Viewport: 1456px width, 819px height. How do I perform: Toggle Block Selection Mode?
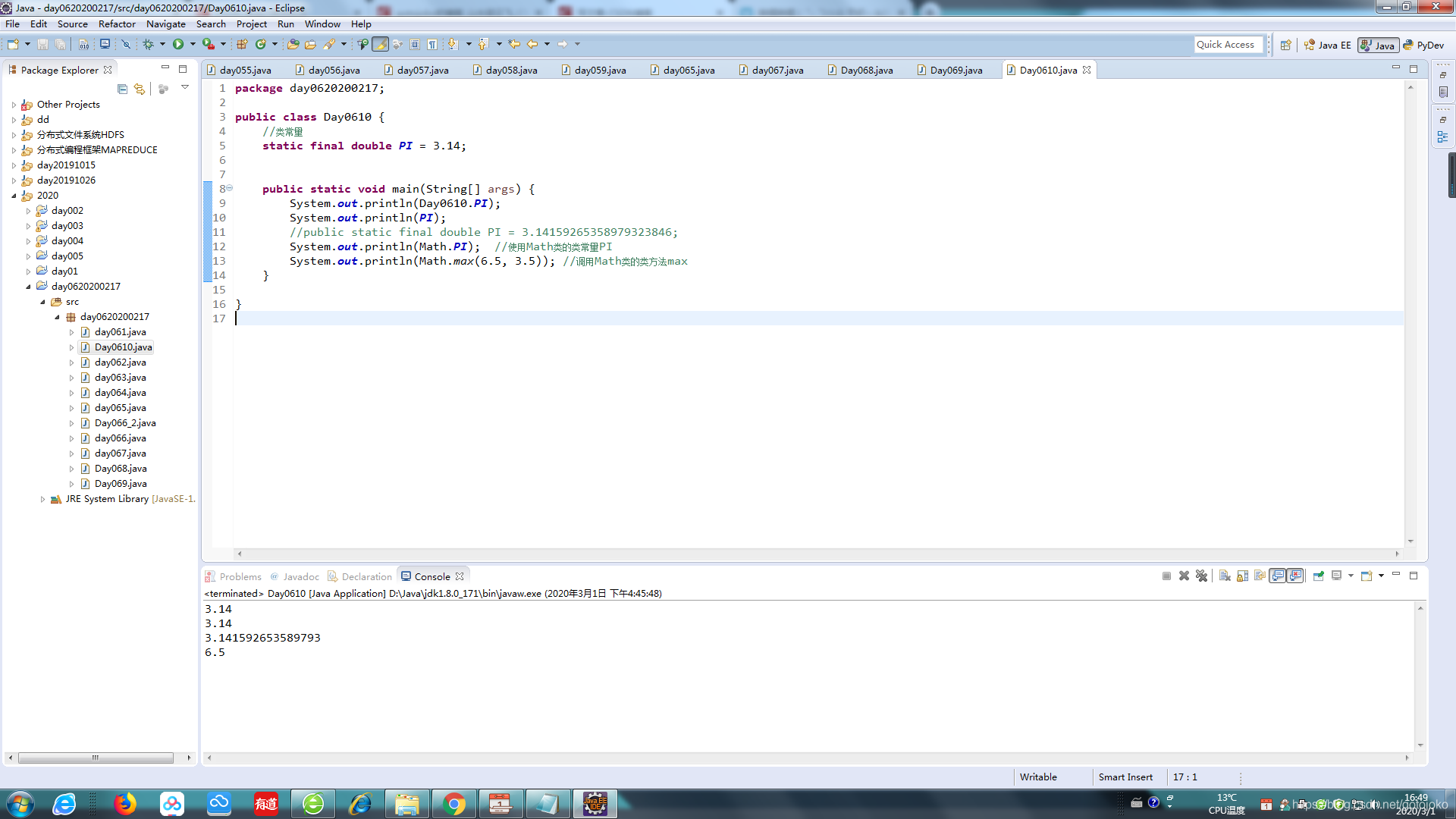click(415, 45)
